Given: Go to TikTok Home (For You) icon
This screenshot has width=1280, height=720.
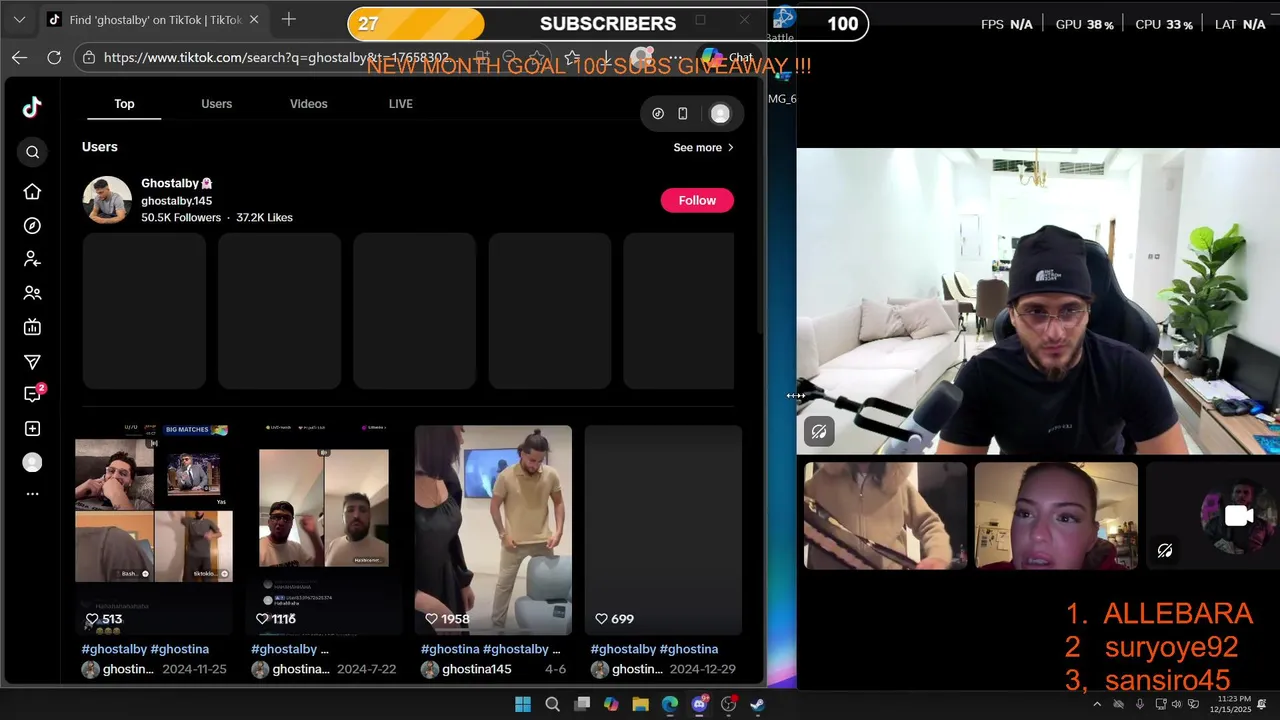Looking at the screenshot, I should click(x=32, y=191).
